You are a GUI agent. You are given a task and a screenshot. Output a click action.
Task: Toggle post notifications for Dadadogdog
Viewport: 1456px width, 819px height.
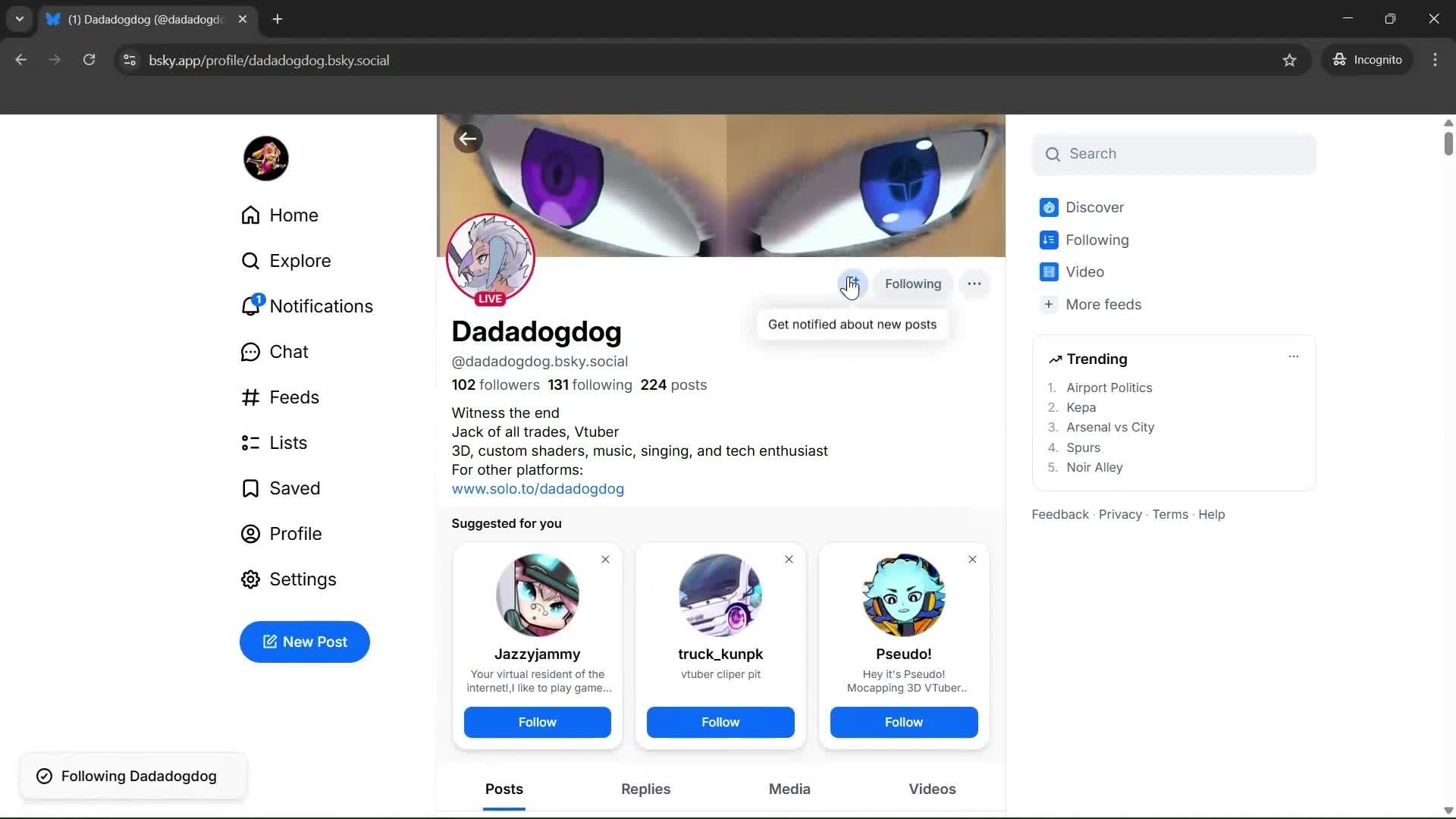pos(852,283)
